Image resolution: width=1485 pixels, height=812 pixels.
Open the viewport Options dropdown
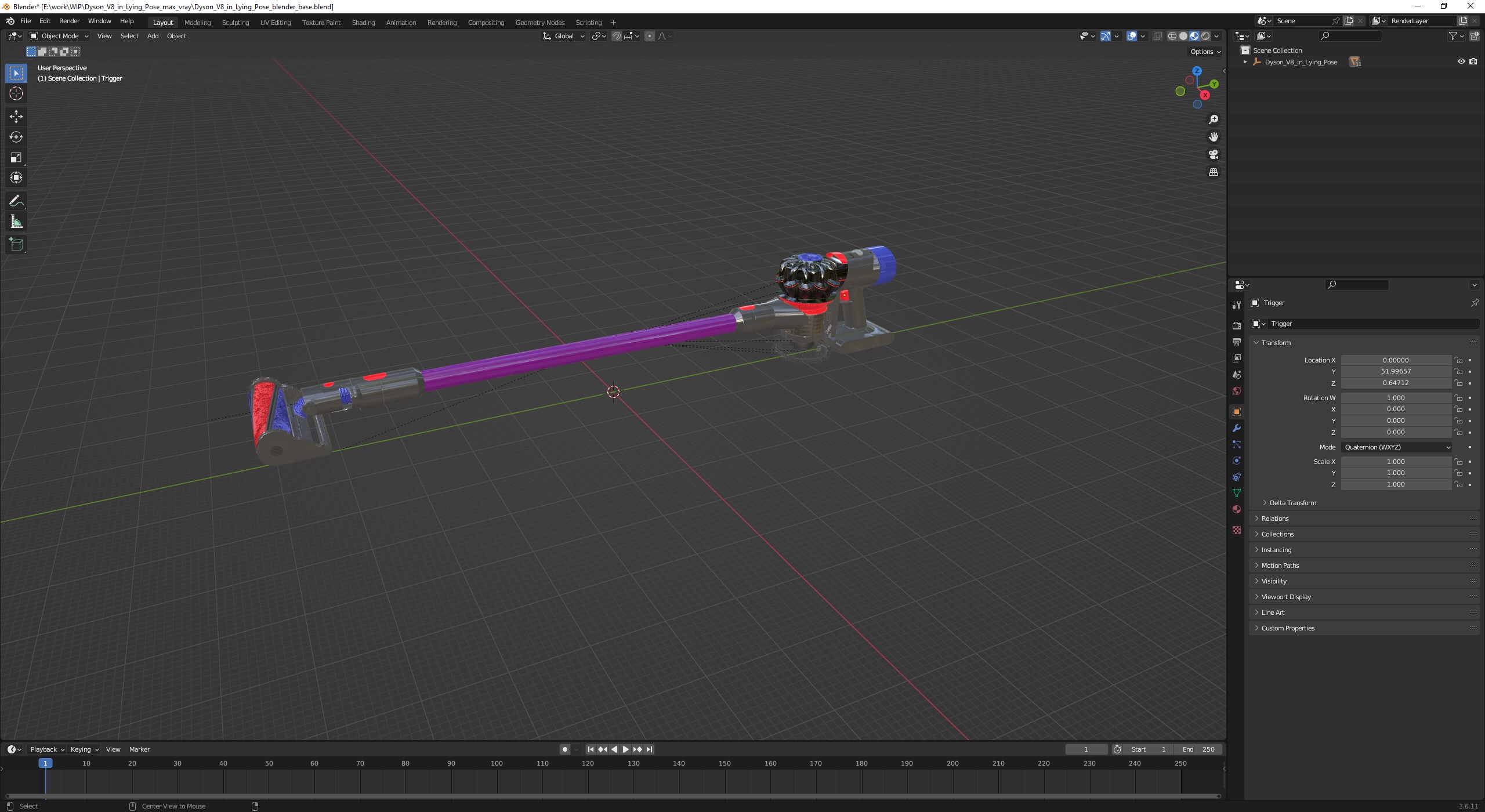pyautogui.click(x=1205, y=52)
